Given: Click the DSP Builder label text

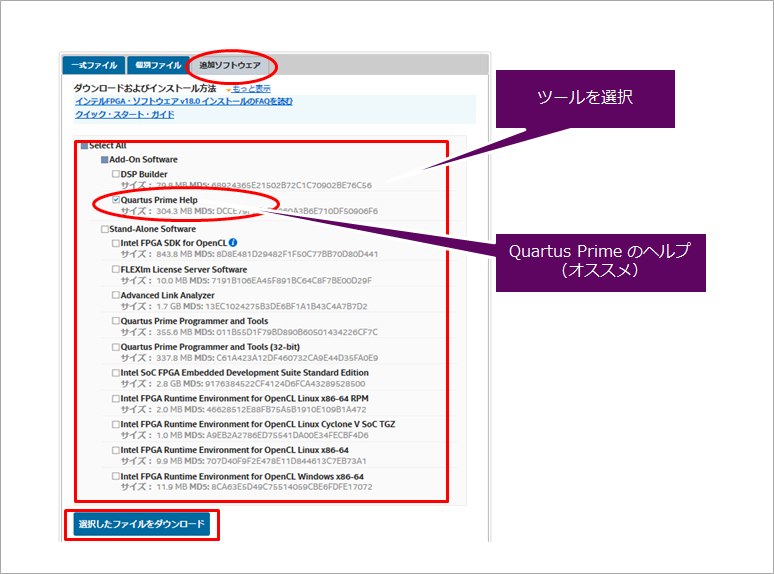Looking at the screenshot, I should [144, 174].
